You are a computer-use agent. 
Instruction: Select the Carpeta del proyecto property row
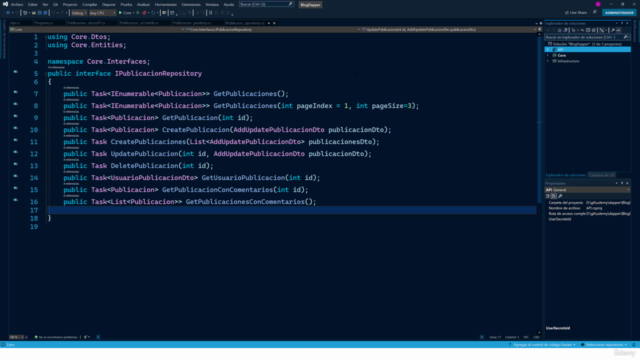coord(588,202)
